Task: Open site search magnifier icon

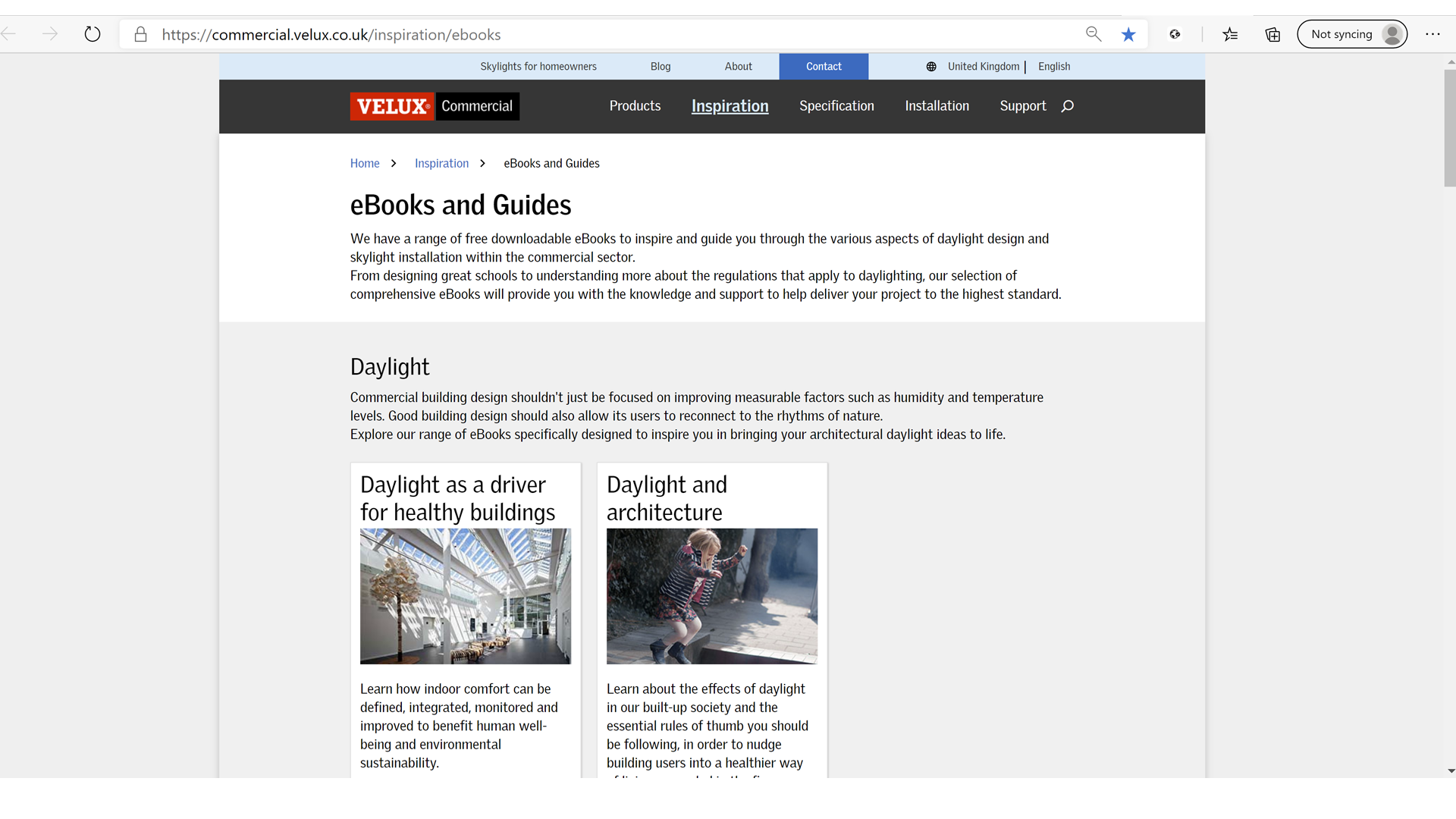Action: click(1068, 106)
